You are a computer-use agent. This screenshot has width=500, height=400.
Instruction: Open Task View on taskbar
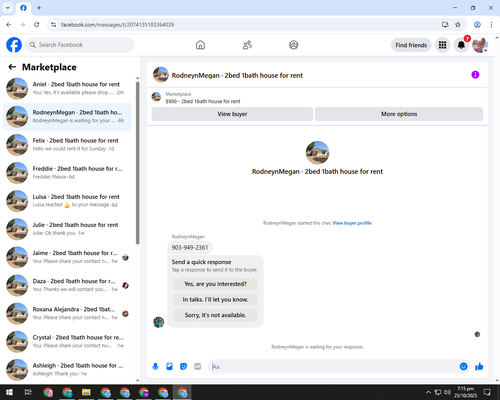pos(28,392)
